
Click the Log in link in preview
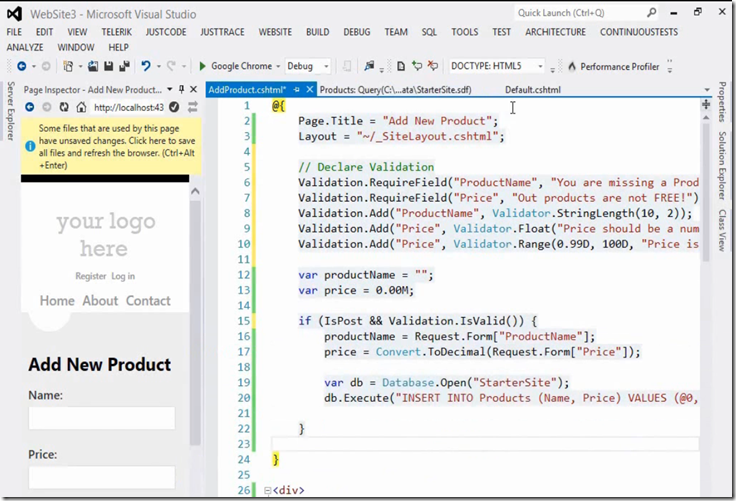[x=123, y=276]
